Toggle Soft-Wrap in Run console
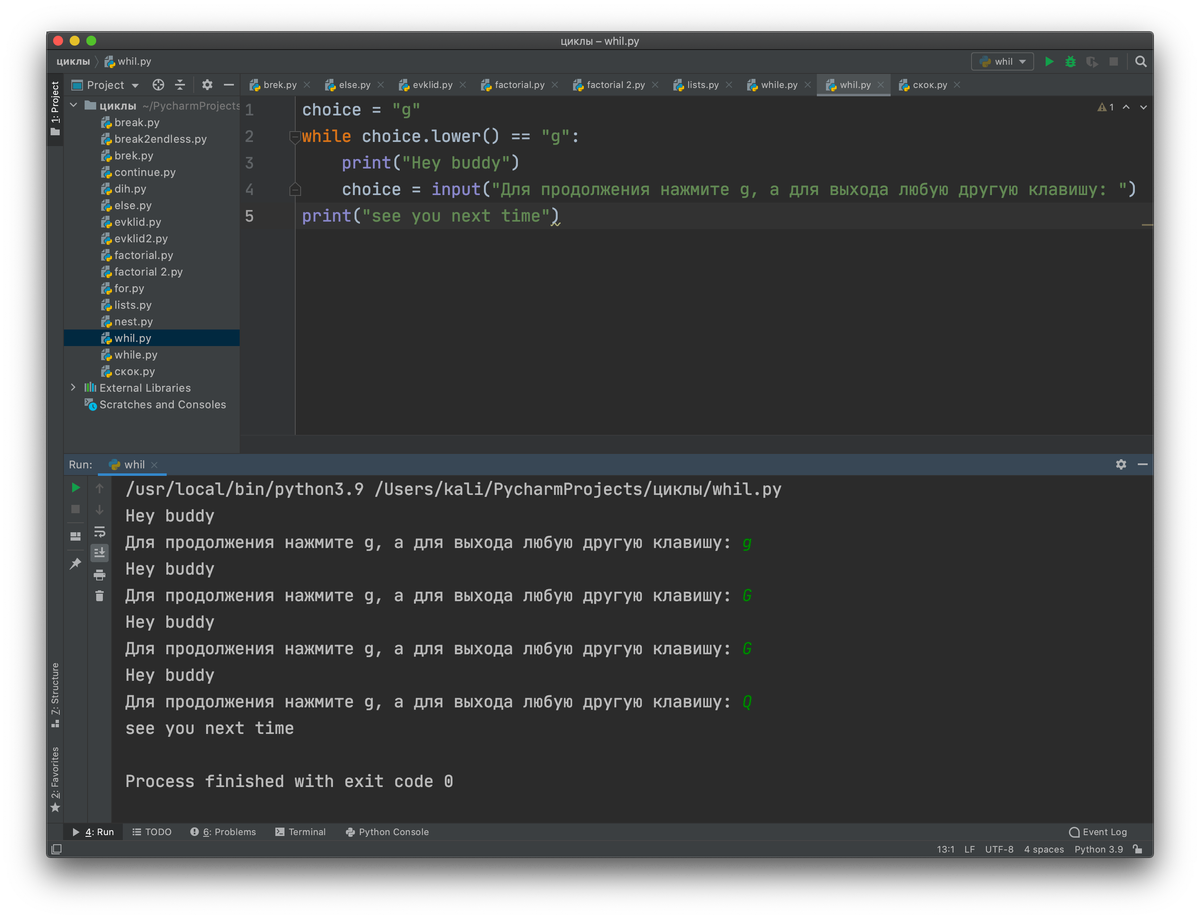 [99, 532]
